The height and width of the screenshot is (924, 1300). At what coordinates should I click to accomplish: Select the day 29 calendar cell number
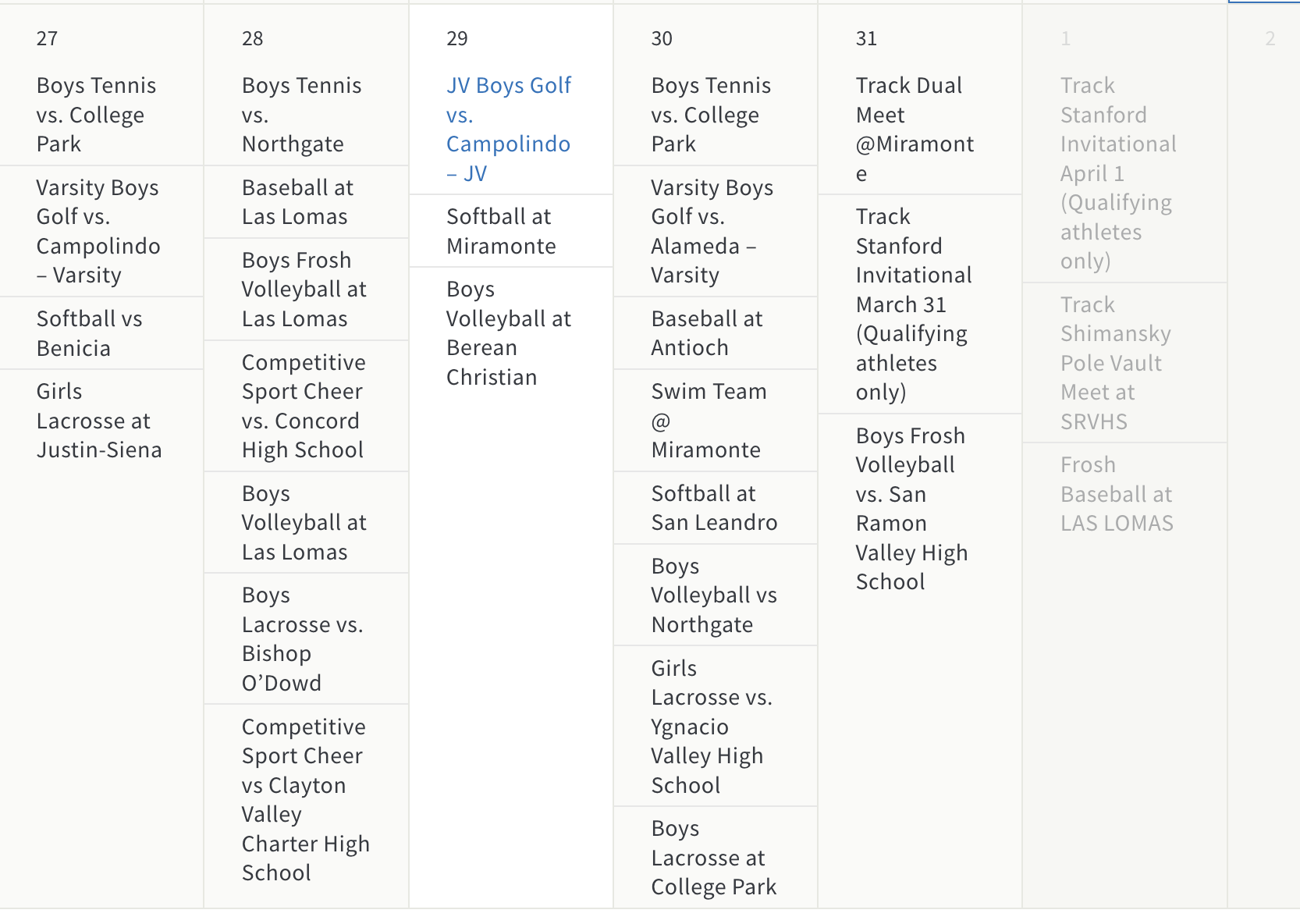click(x=457, y=38)
